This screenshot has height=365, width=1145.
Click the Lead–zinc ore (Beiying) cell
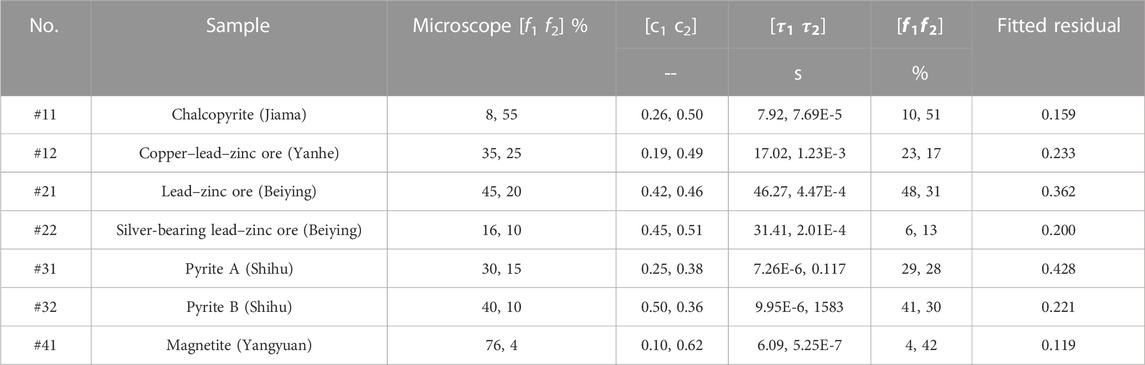tap(239, 192)
